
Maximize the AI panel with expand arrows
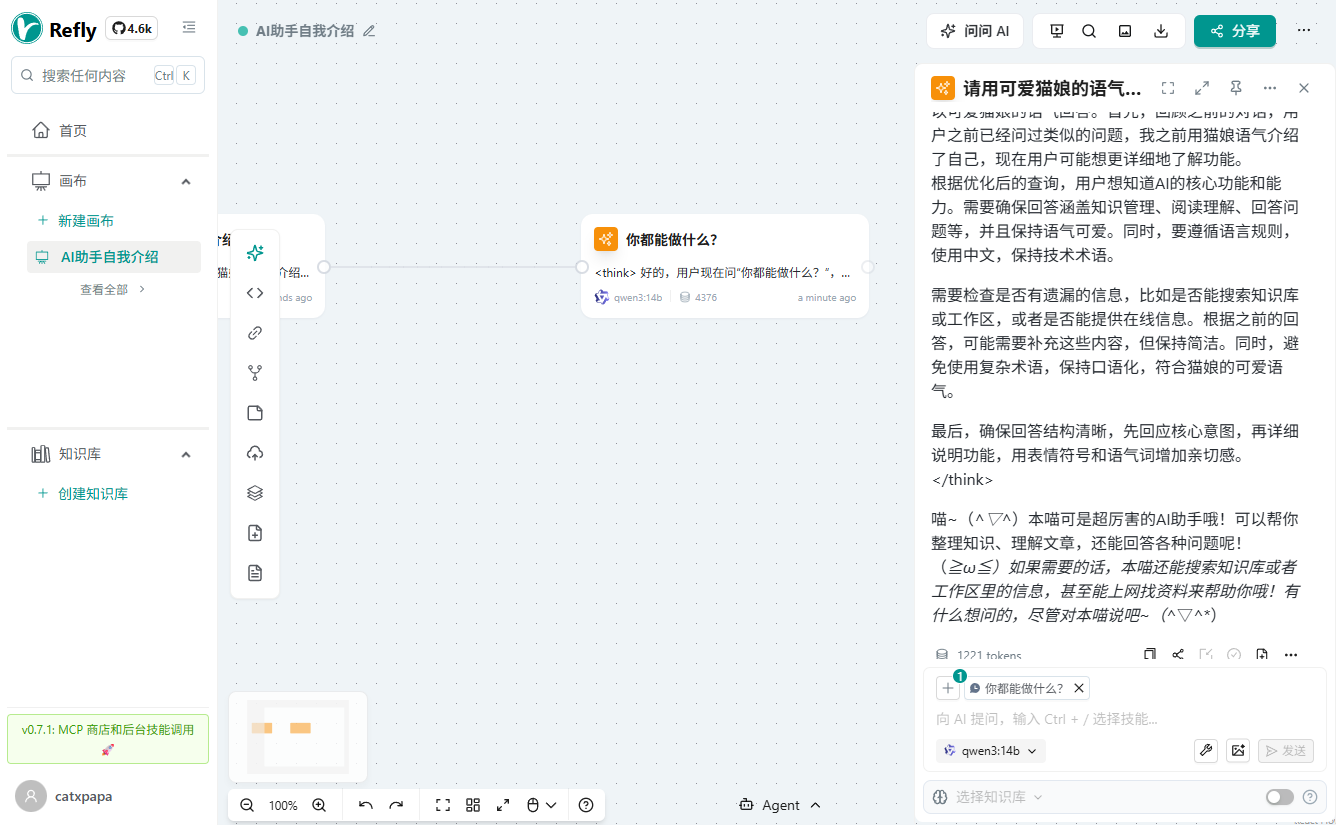1202,88
